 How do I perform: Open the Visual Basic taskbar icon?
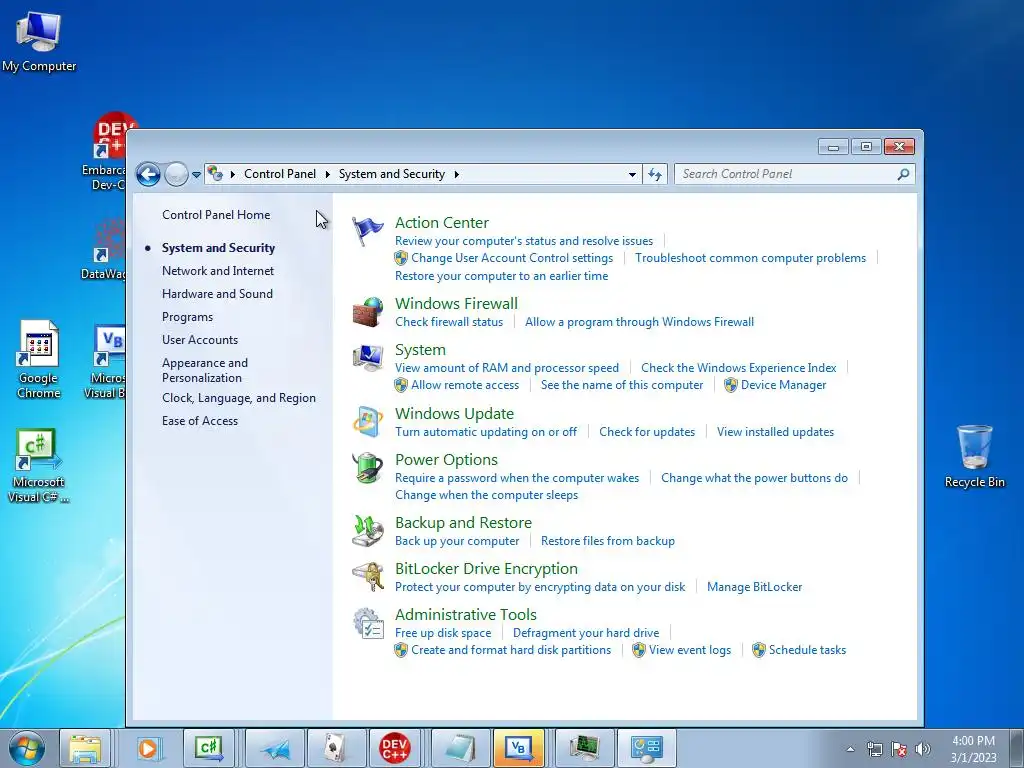coord(519,748)
